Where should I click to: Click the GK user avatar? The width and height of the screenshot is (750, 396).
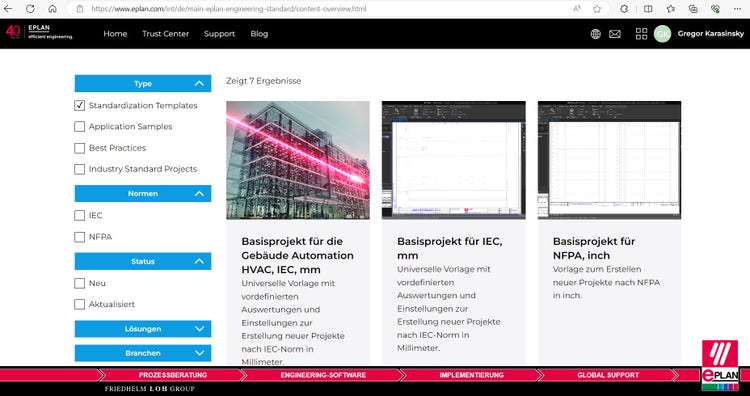[x=662, y=33]
